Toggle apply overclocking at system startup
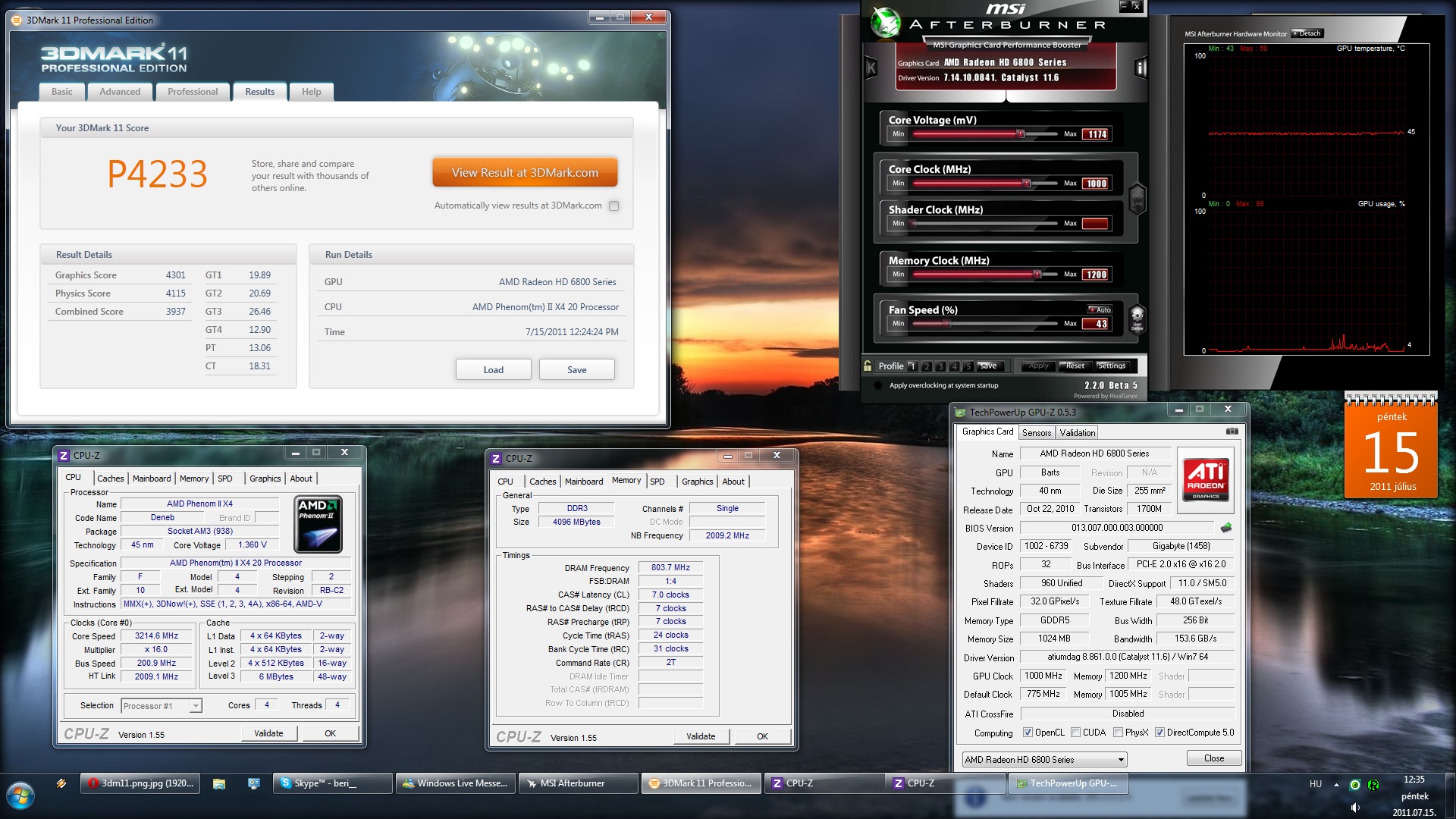The width and height of the screenshot is (1456, 819). point(878,385)
